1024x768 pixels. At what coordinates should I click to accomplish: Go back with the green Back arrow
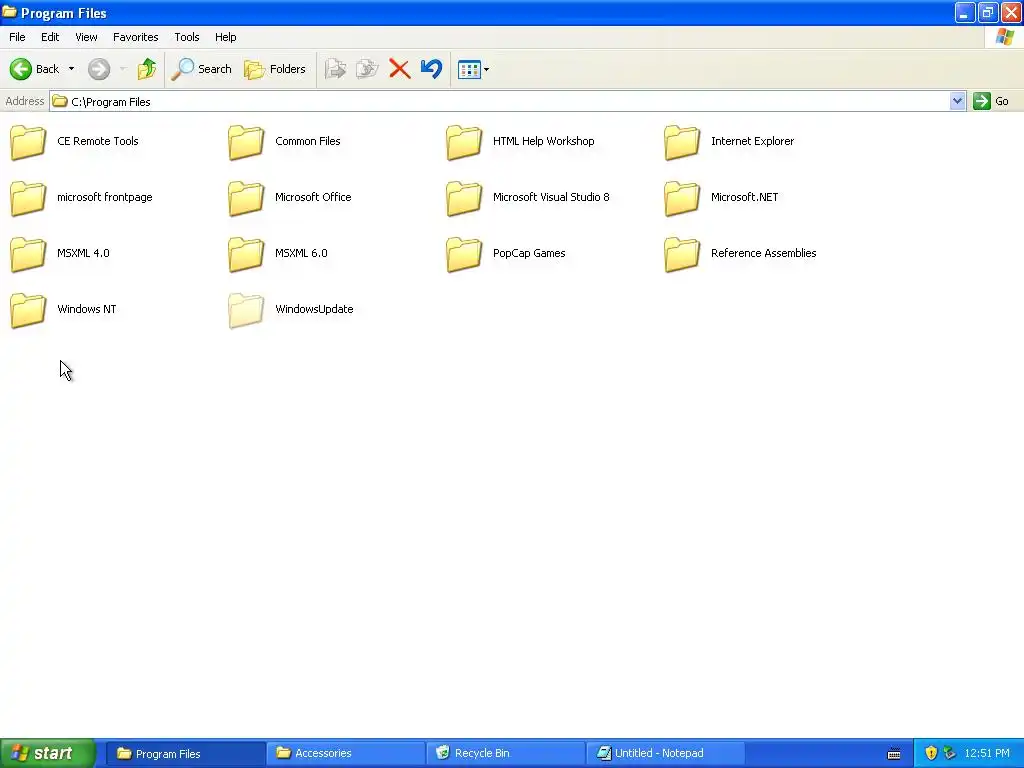34,69
